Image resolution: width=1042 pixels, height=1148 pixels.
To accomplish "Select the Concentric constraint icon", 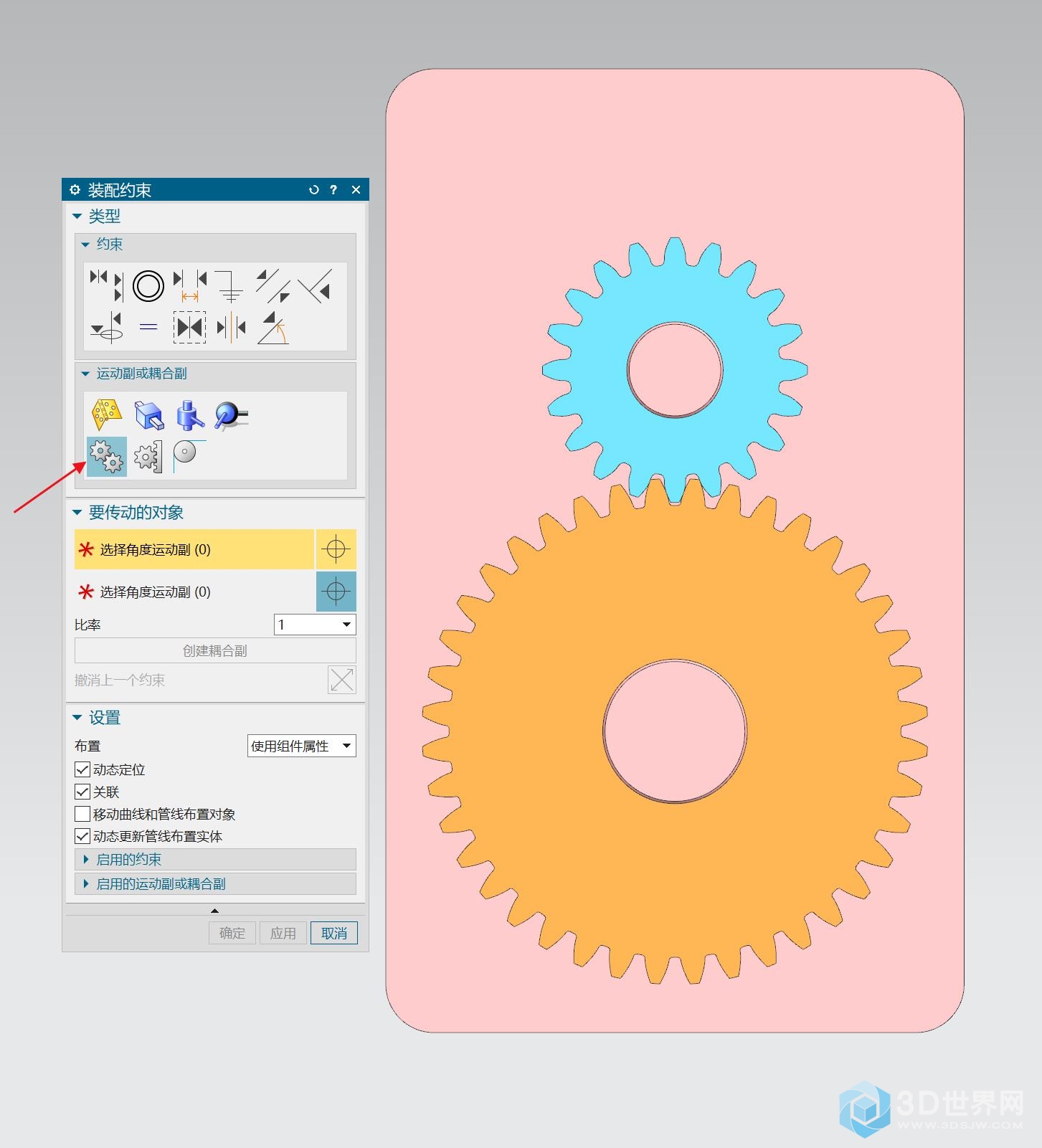I will coord(148,285).
